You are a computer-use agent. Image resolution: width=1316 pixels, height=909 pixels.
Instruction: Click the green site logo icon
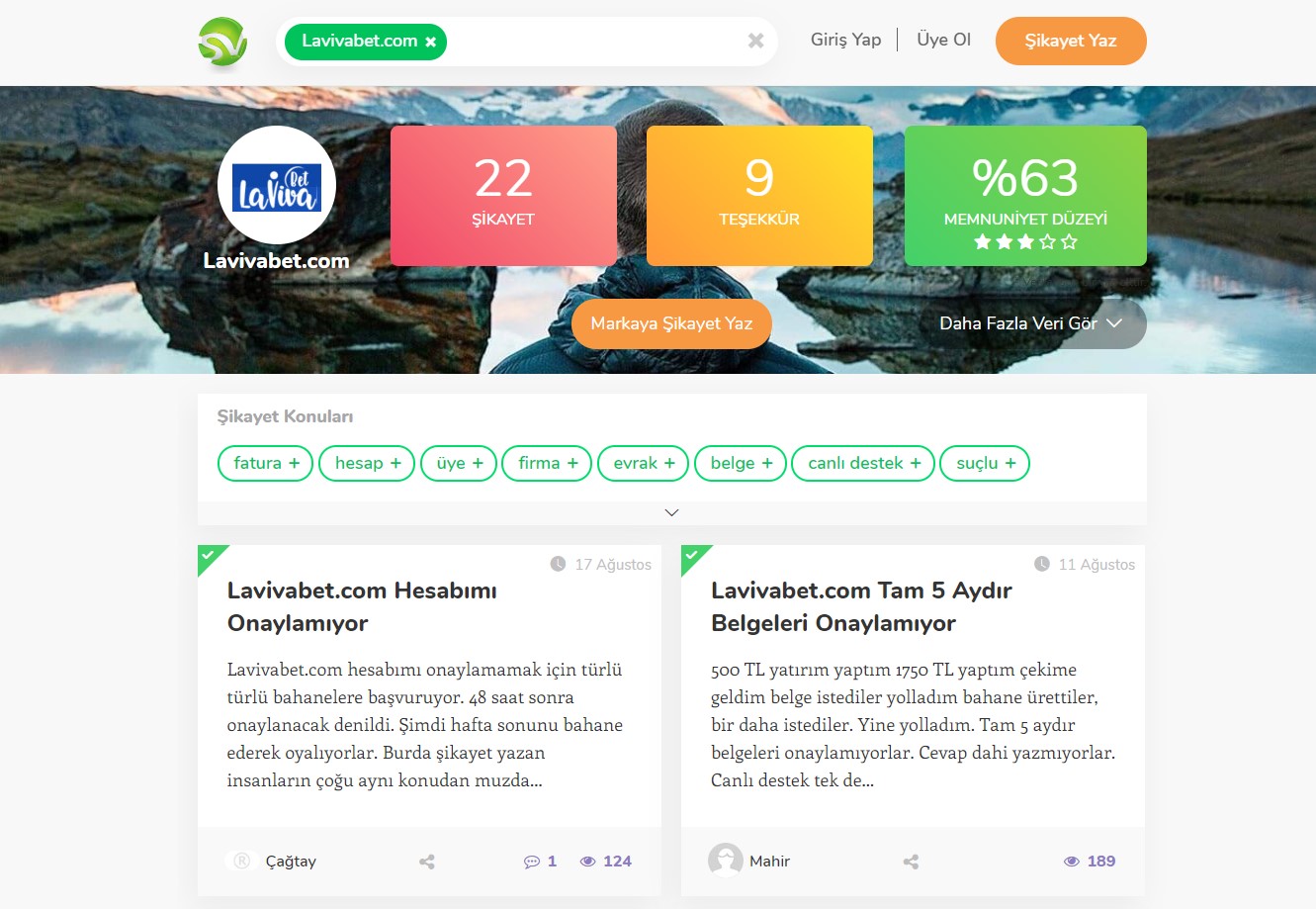(221, 43)
